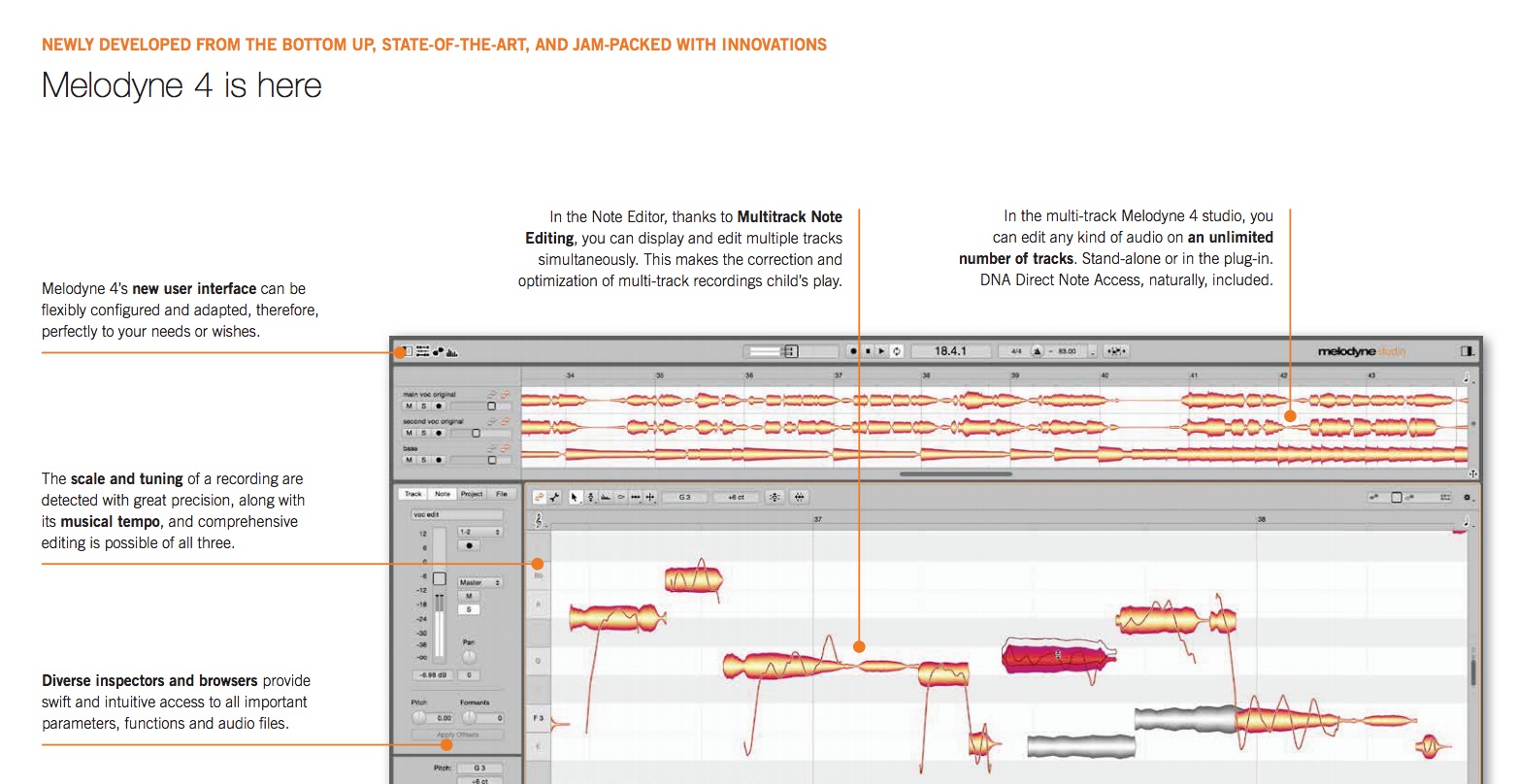Screen dimensions: 1517x784
Task: Click main voc original edit icon
Action: pyautogui.click(x=492, y=395)
